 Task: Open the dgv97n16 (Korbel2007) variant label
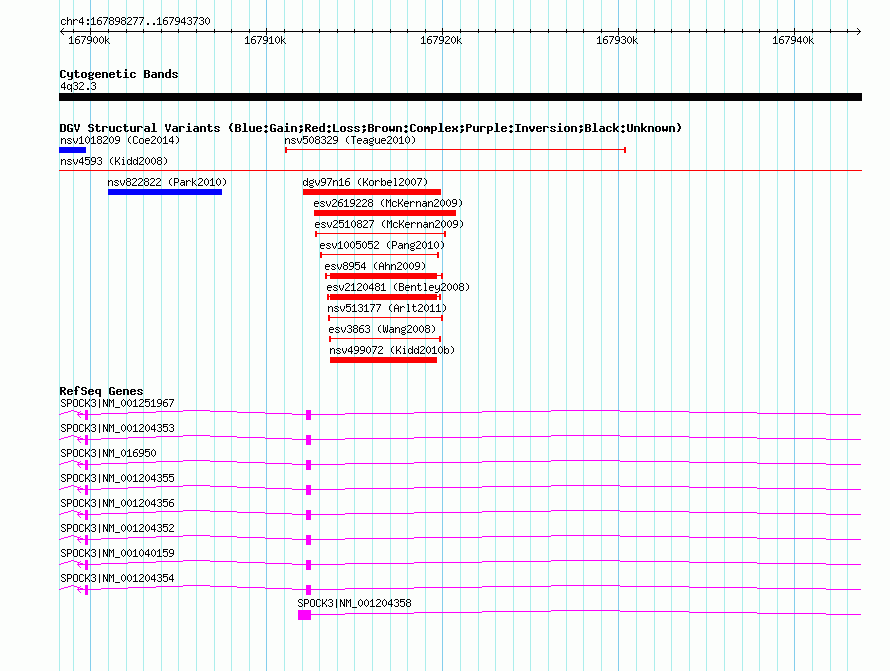365,182
